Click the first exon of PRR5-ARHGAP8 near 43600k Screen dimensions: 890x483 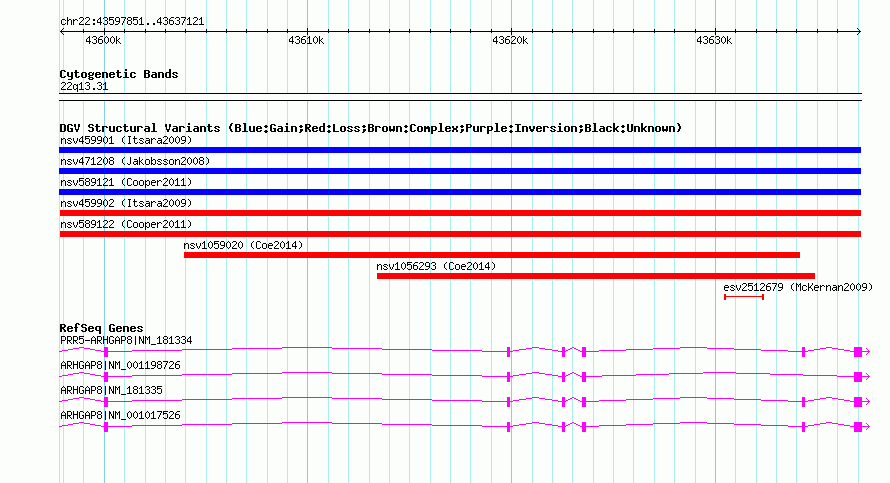106,352
